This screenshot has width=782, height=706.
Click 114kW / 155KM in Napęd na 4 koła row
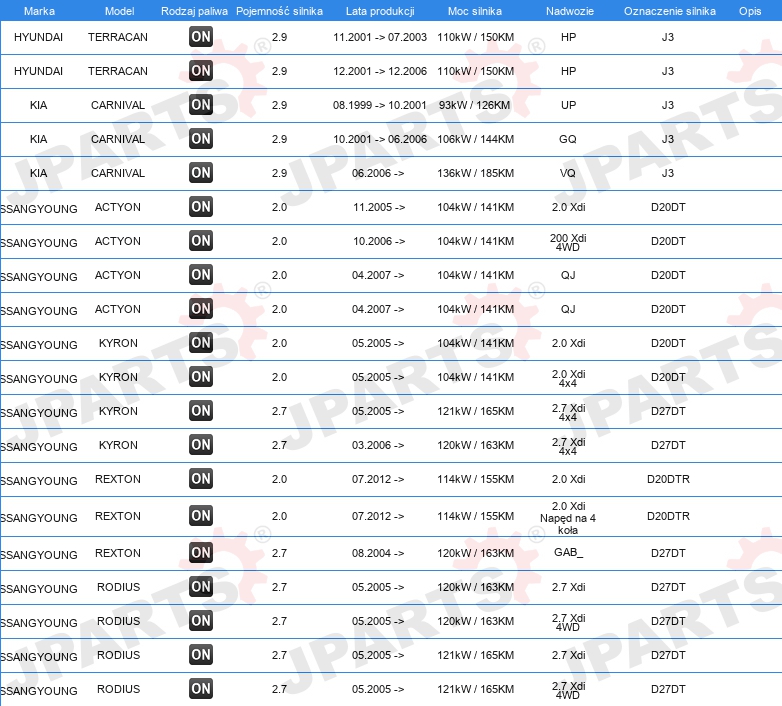point(475,516)
